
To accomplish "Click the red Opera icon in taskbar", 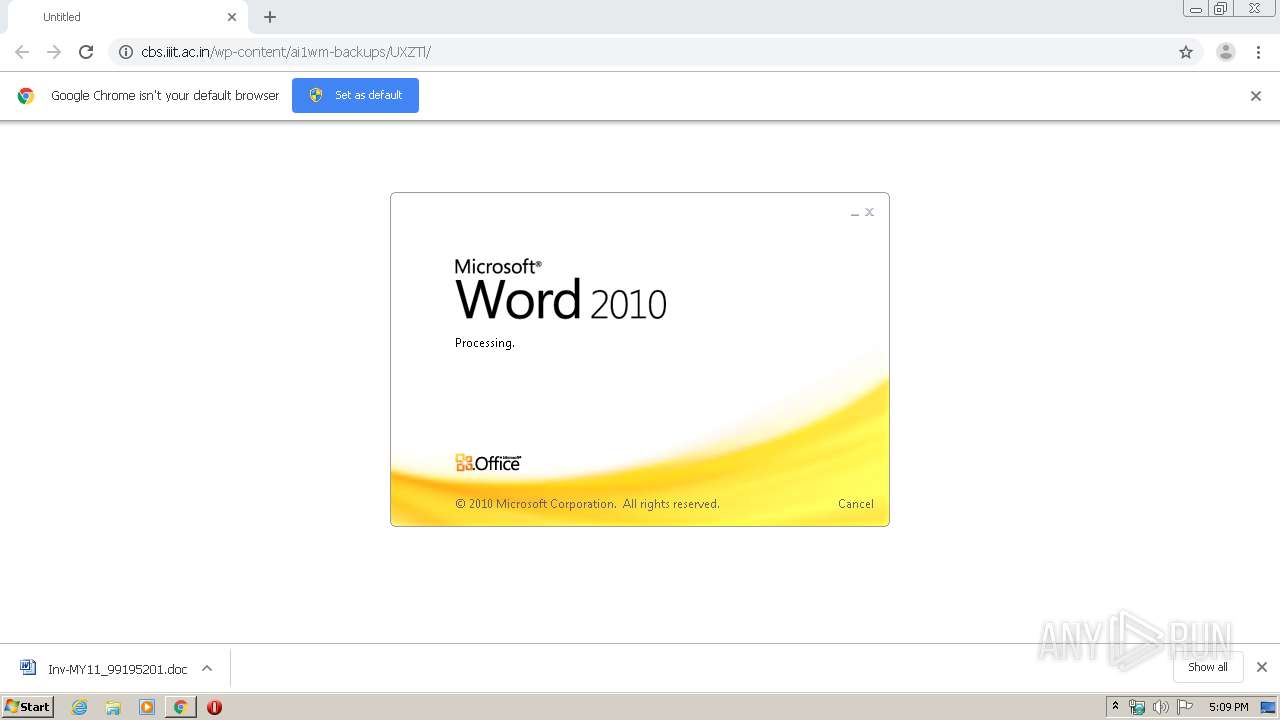I will tap(214, 707).
